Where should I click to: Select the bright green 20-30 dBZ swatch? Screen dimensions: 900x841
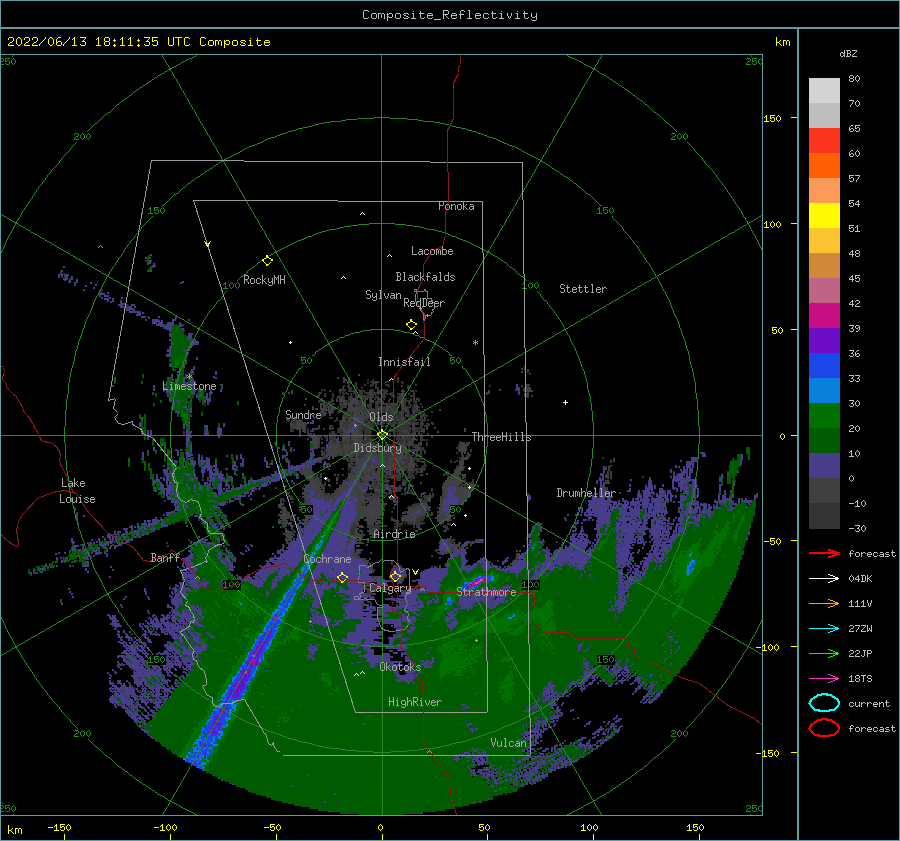[x=824, y=416]
